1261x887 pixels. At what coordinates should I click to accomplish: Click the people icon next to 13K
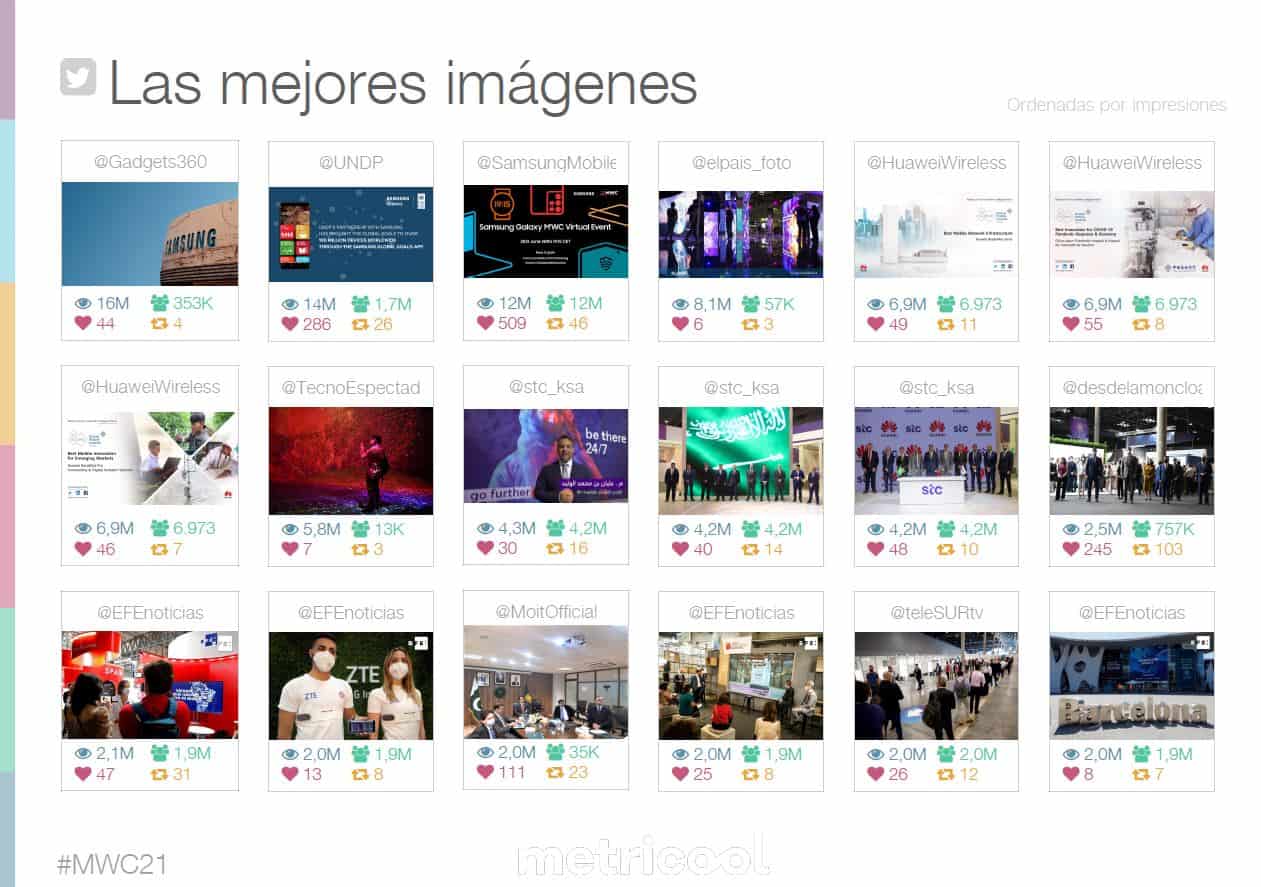pyautogui.click(x=360, y=528)
